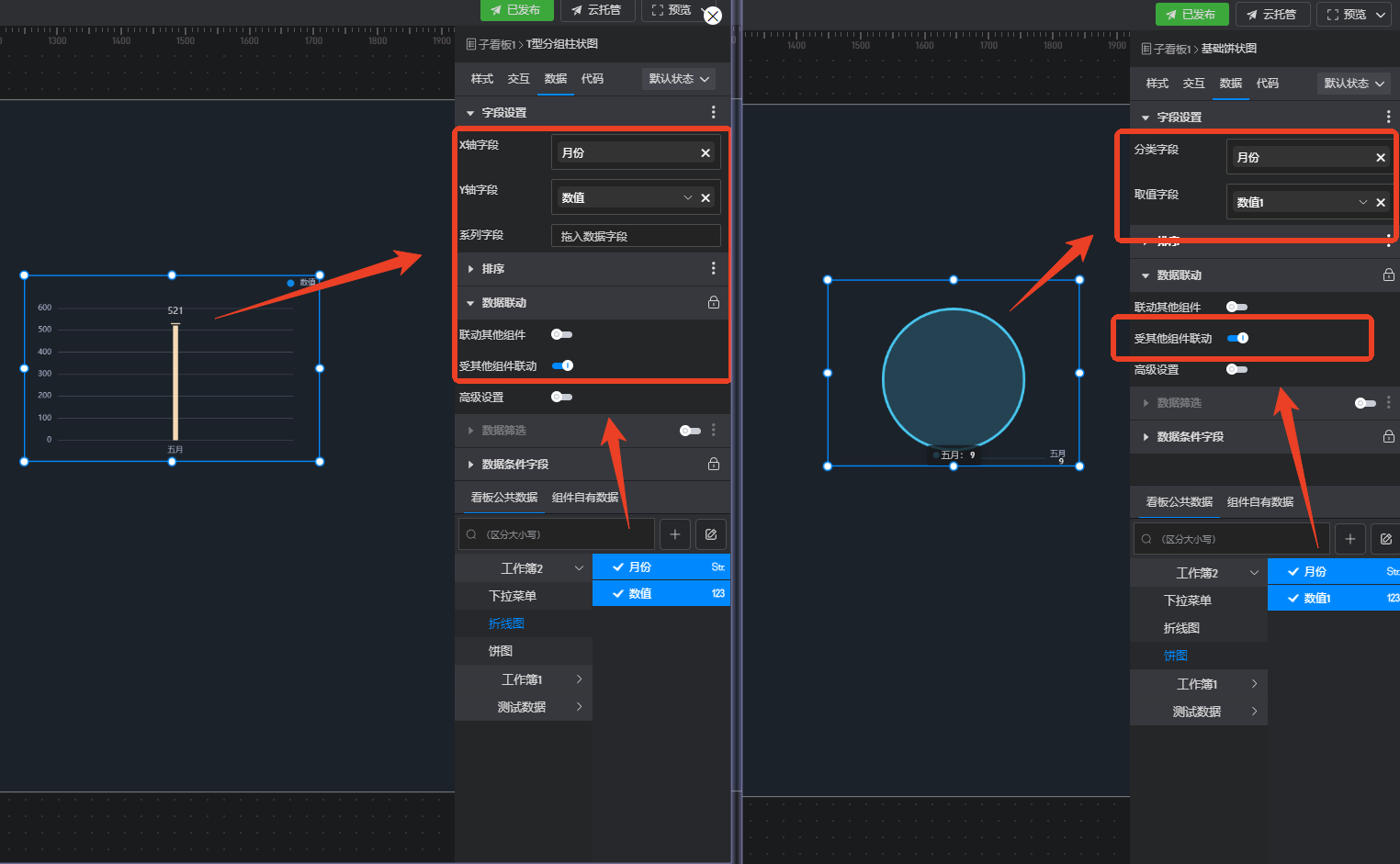Expand 排序 section in T型分组柱状图 panel
This screenshot has height=864, width=1400.
471,269
